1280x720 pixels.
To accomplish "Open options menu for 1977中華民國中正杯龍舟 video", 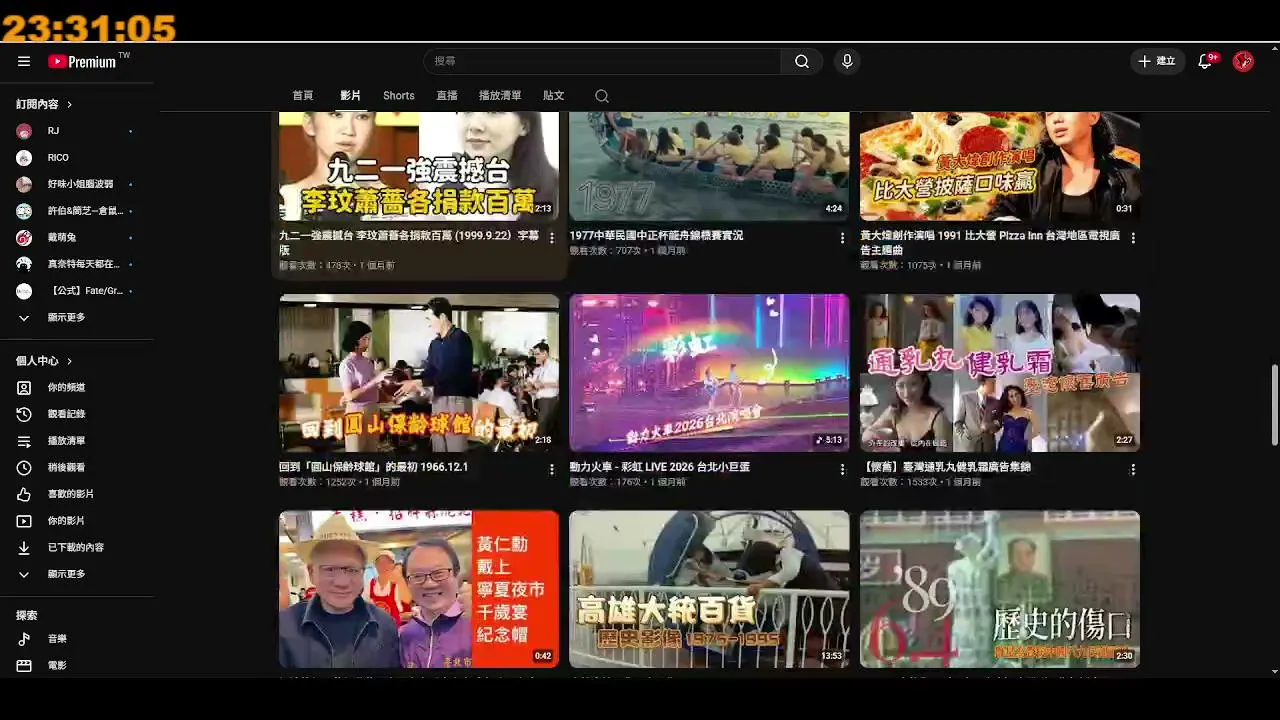I will click(842, 238).
